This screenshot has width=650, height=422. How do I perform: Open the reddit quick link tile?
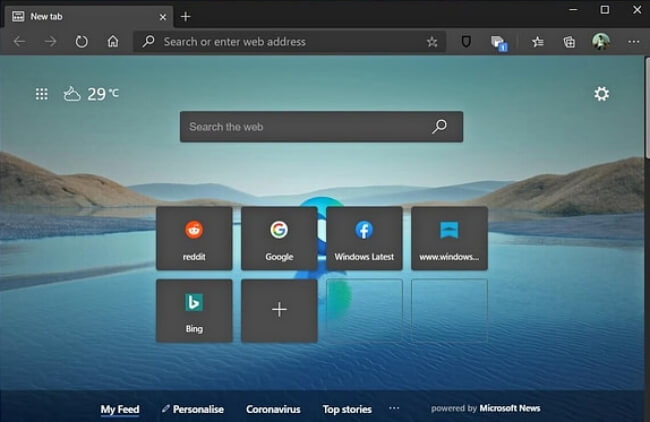click(x=194, y=238)
